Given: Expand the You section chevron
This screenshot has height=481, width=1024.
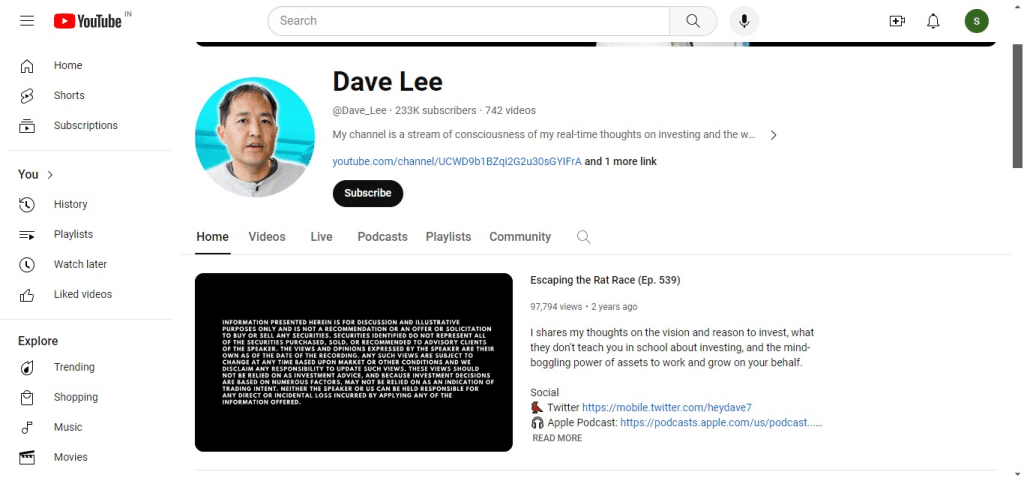Looking at the screenshot, I should [51, 174].
